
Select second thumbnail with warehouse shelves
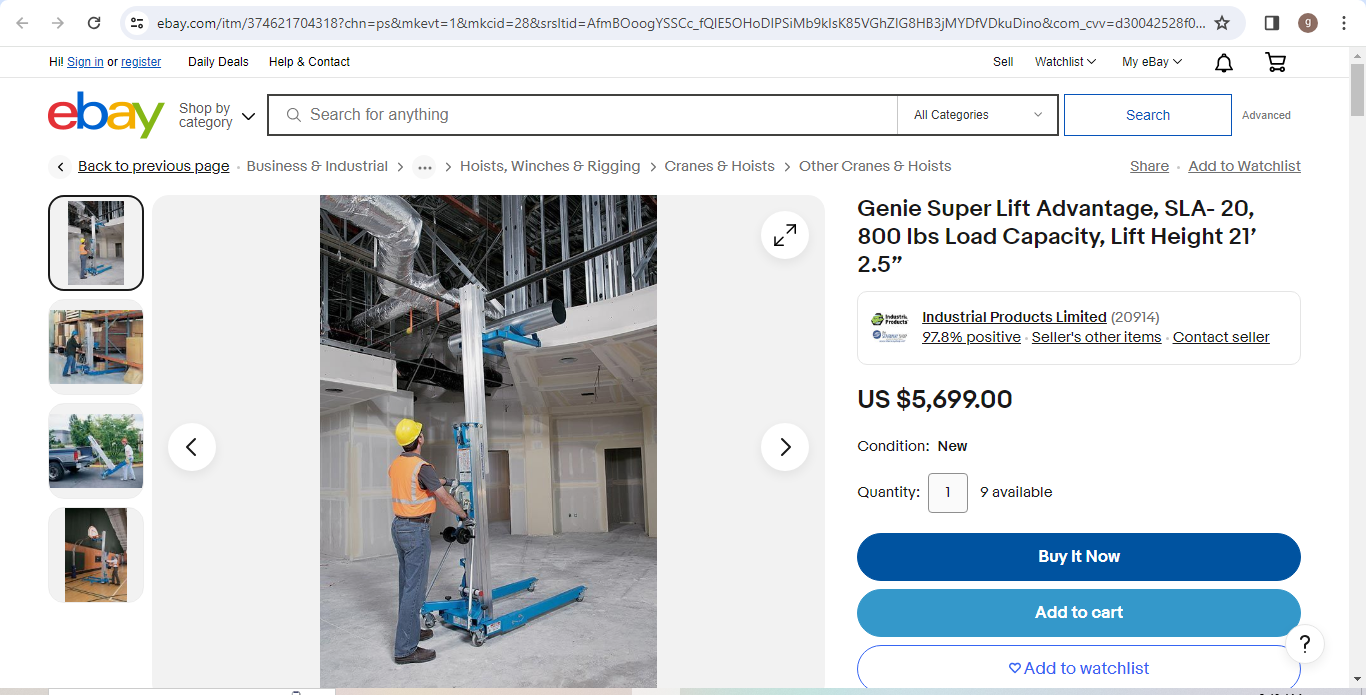click(96, 347)
